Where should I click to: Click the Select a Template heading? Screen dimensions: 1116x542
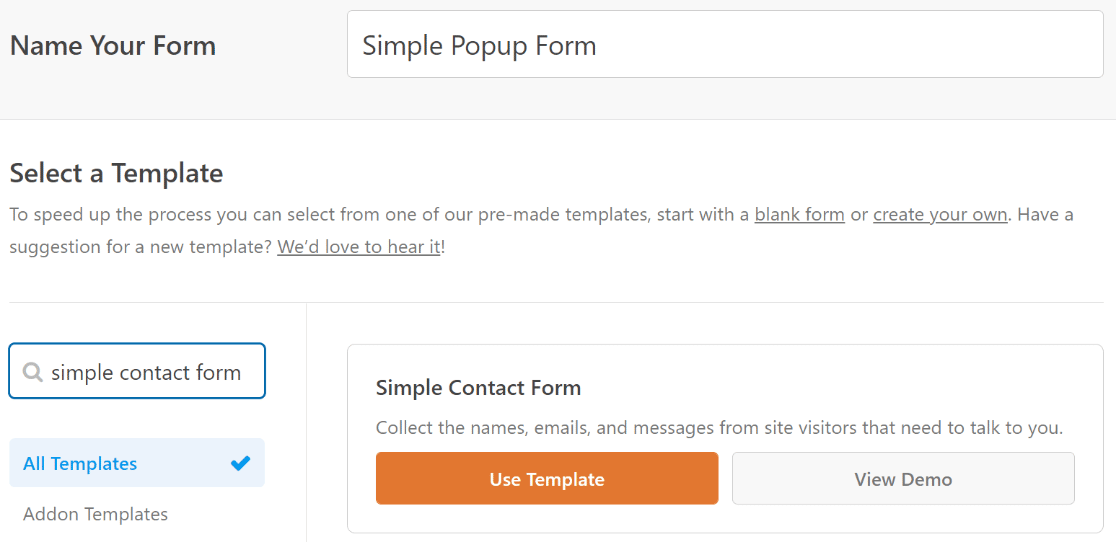tap(116, 173)
